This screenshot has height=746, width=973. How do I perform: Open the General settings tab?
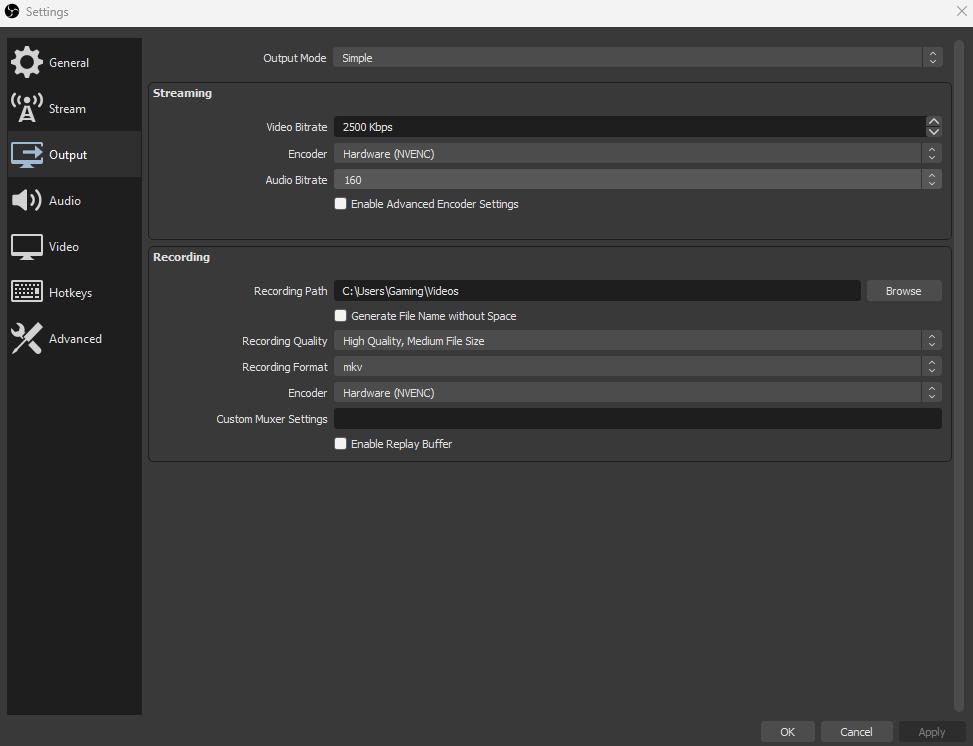click(74, 62)
